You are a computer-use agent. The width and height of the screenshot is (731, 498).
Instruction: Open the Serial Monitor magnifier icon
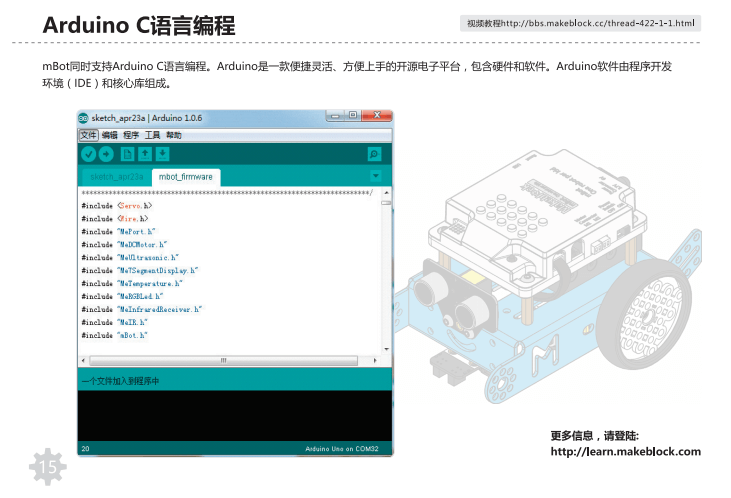point(374,154)
